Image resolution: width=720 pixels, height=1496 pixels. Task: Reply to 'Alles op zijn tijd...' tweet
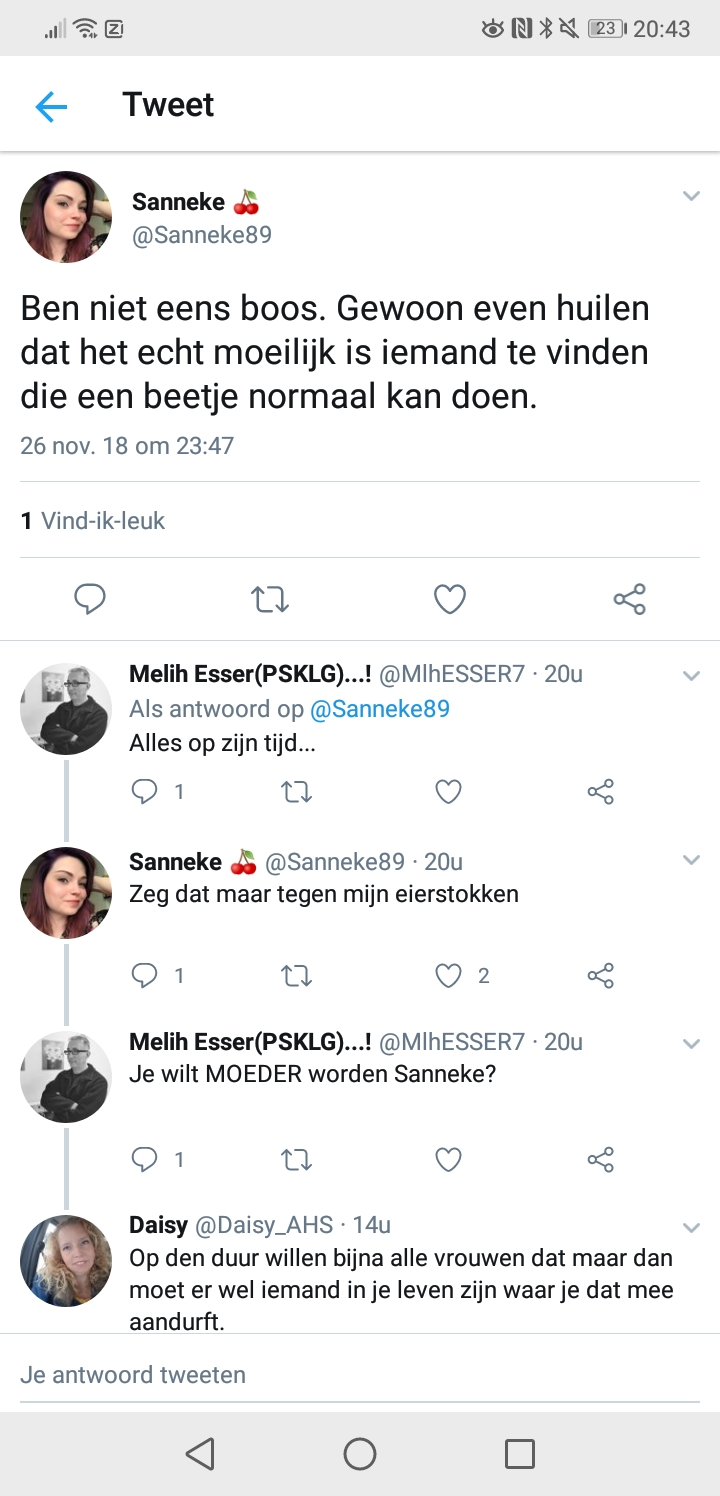[146, 792]
